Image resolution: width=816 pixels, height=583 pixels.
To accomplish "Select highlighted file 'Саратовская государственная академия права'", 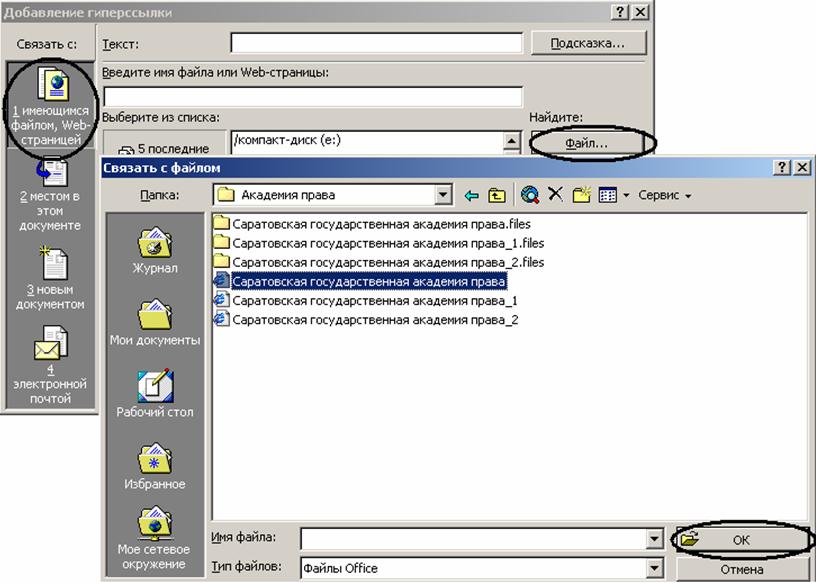I will coord(360,282).
